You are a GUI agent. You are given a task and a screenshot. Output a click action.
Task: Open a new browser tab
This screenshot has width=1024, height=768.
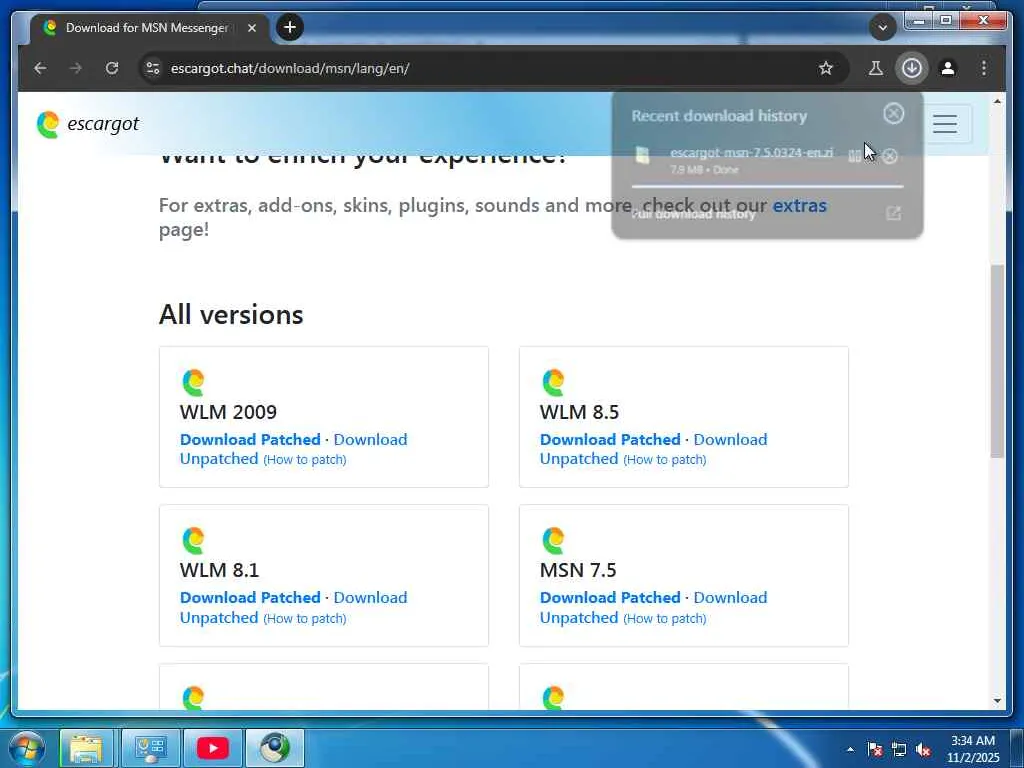coord(290,27)
